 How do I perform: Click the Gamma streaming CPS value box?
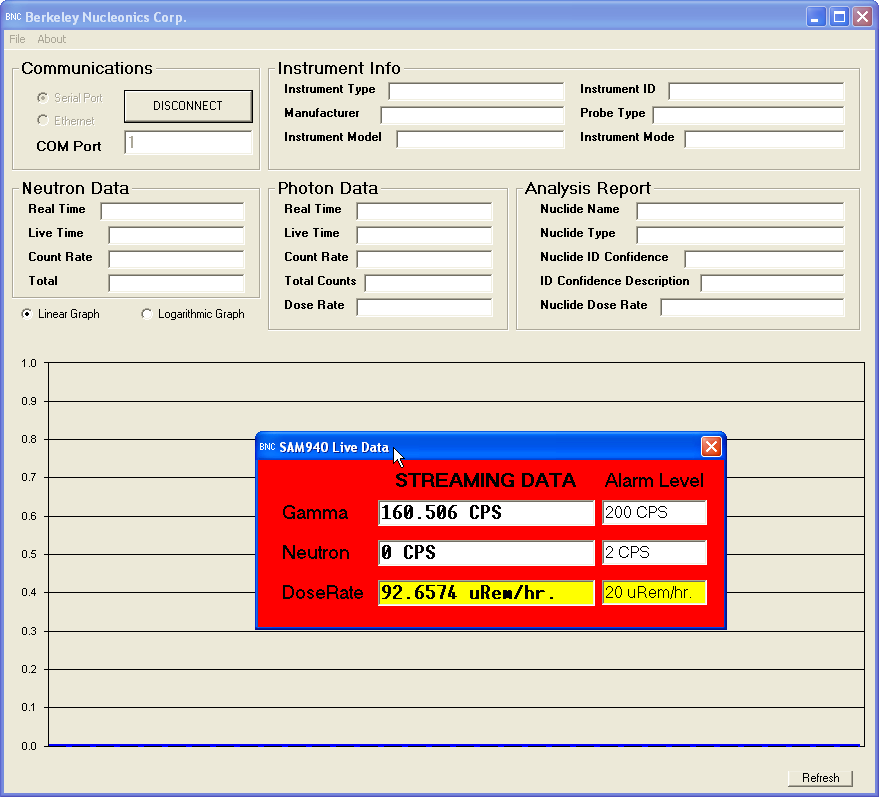[x=486, y=513]
